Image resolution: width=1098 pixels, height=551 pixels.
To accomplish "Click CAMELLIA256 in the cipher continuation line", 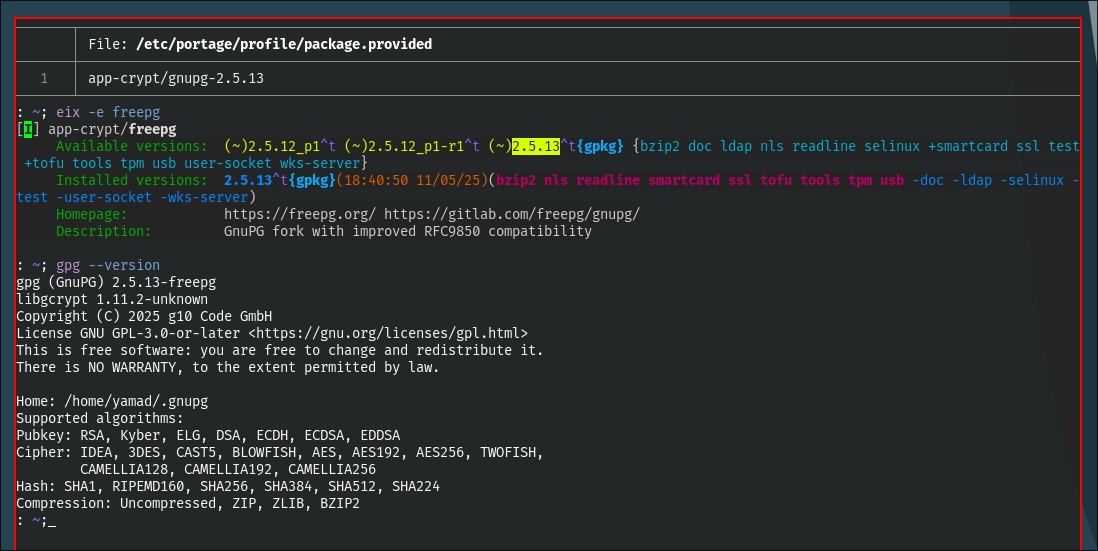I will (332, 470).
